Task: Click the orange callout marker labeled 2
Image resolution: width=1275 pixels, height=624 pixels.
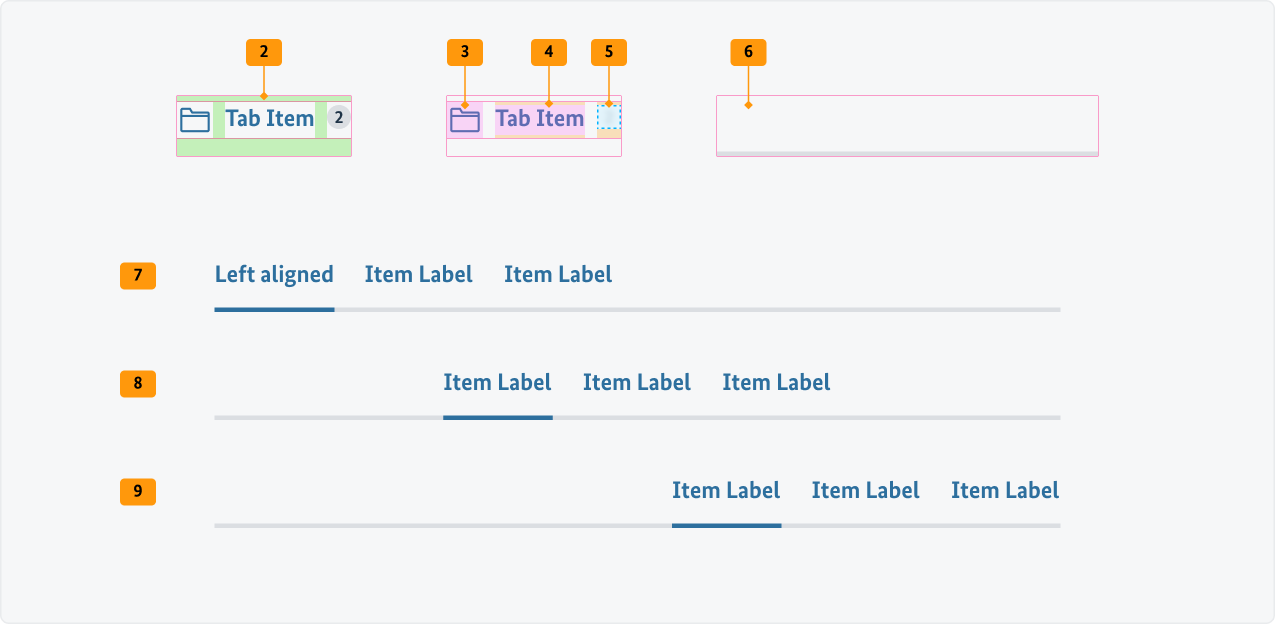Action: click(x=263, y=52)
